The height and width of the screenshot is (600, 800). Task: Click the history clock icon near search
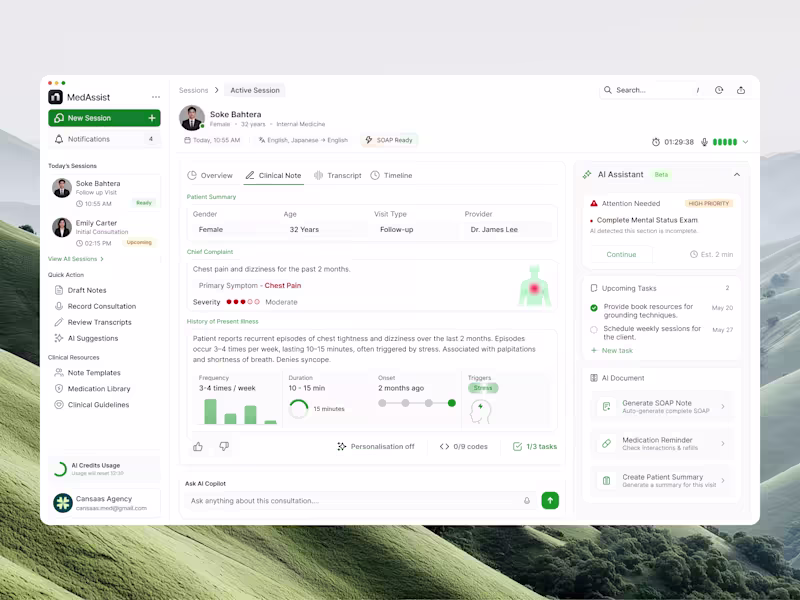[719, 90]
